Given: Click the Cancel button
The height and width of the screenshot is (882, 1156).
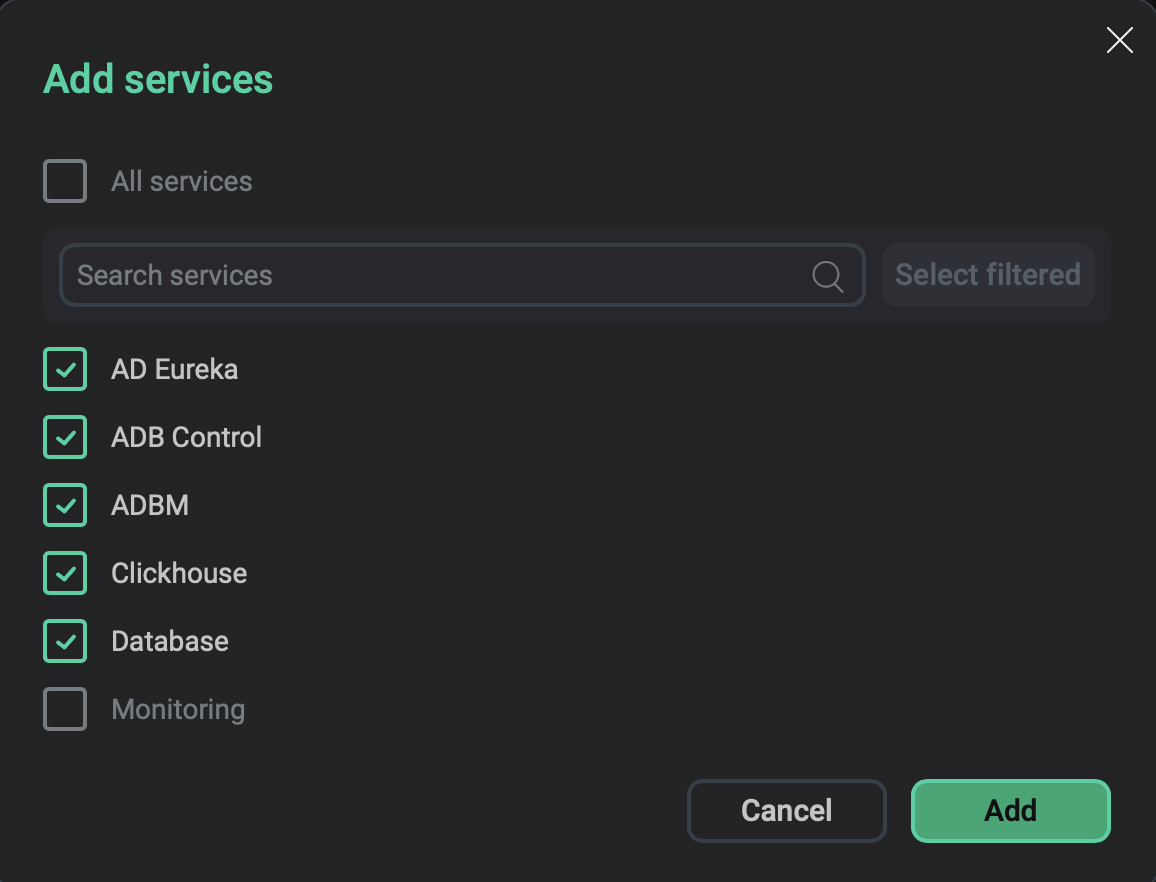Looking at the screenshot, I should pyautogui.click(x=786, y=810).
